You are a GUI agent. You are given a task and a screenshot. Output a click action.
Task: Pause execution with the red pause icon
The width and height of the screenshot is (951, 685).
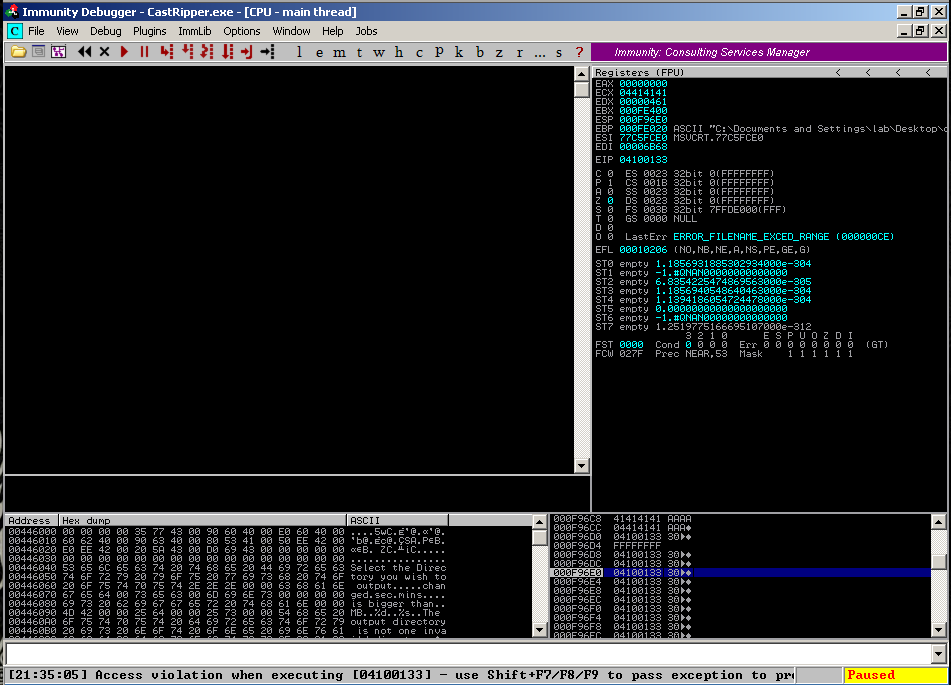pyautogui.click(x=144, y=52)
